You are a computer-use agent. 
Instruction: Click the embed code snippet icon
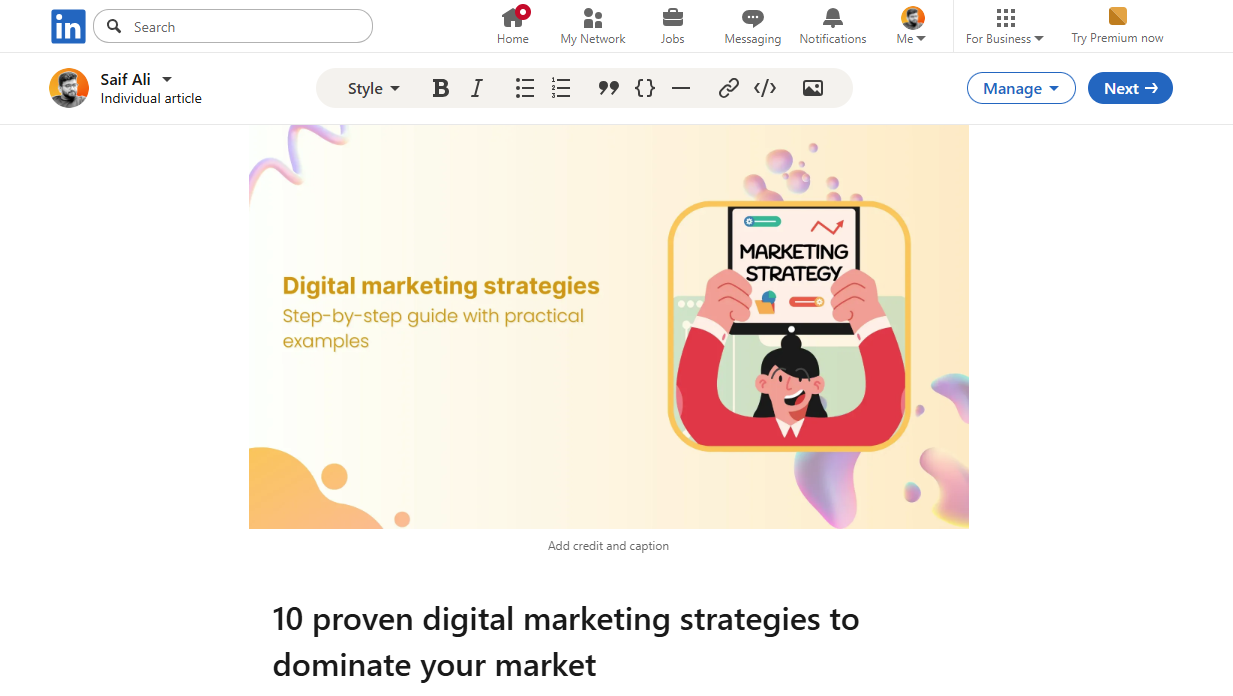[x=765, y=88]
